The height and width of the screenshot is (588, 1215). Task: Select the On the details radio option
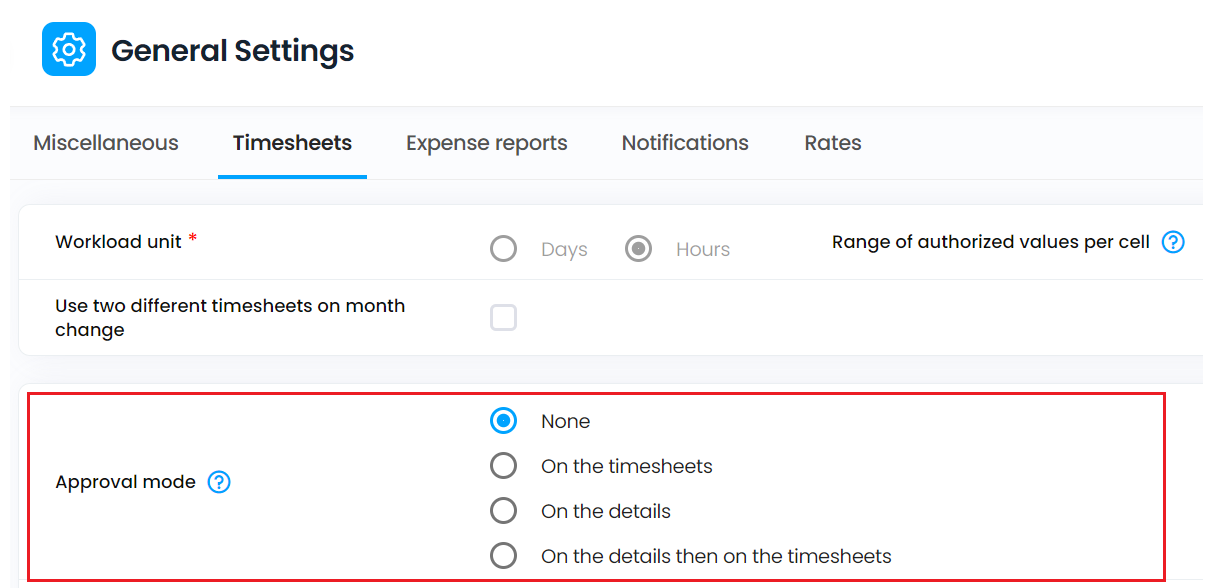point(504,511)
